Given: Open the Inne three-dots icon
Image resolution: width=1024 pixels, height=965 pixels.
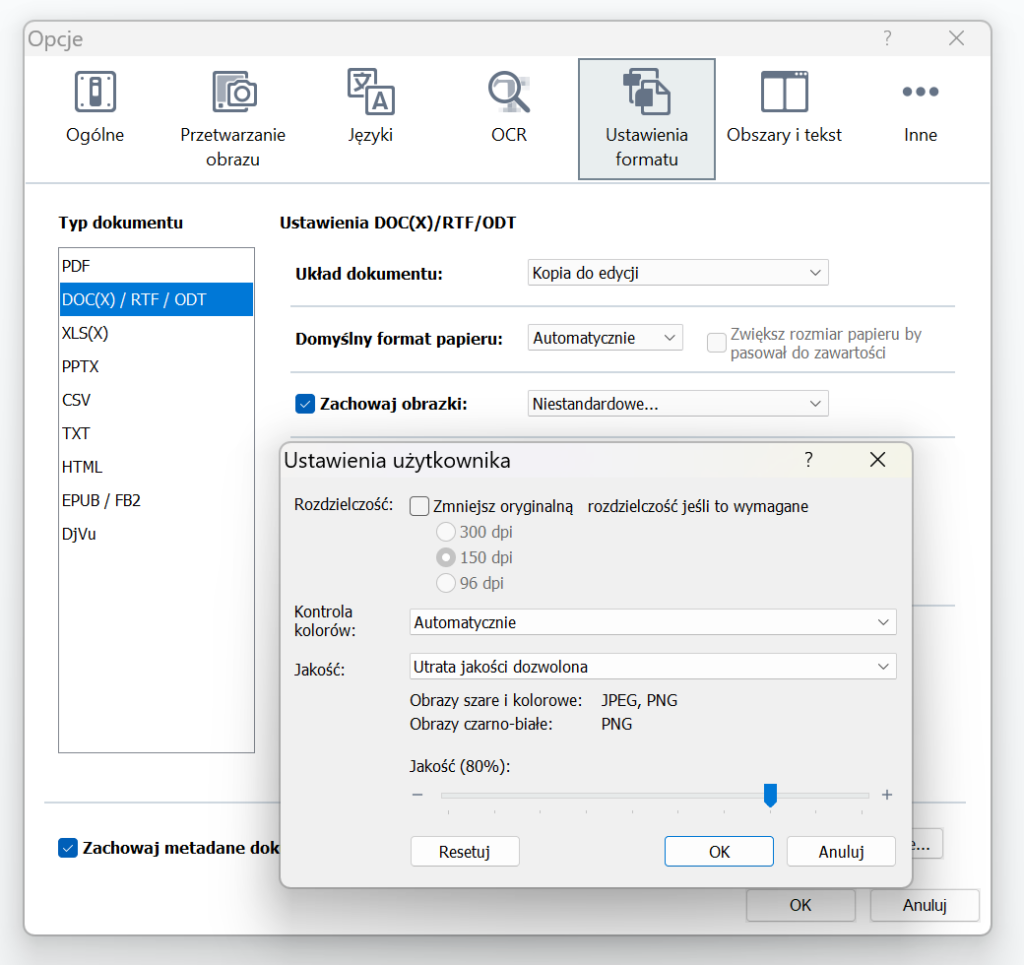Looking at the screenshot, I should 920,93.
